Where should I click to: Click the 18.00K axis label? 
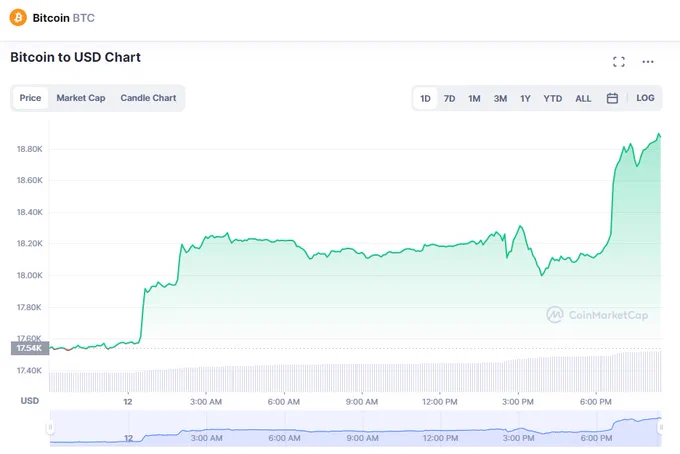[x=29, y=275]
